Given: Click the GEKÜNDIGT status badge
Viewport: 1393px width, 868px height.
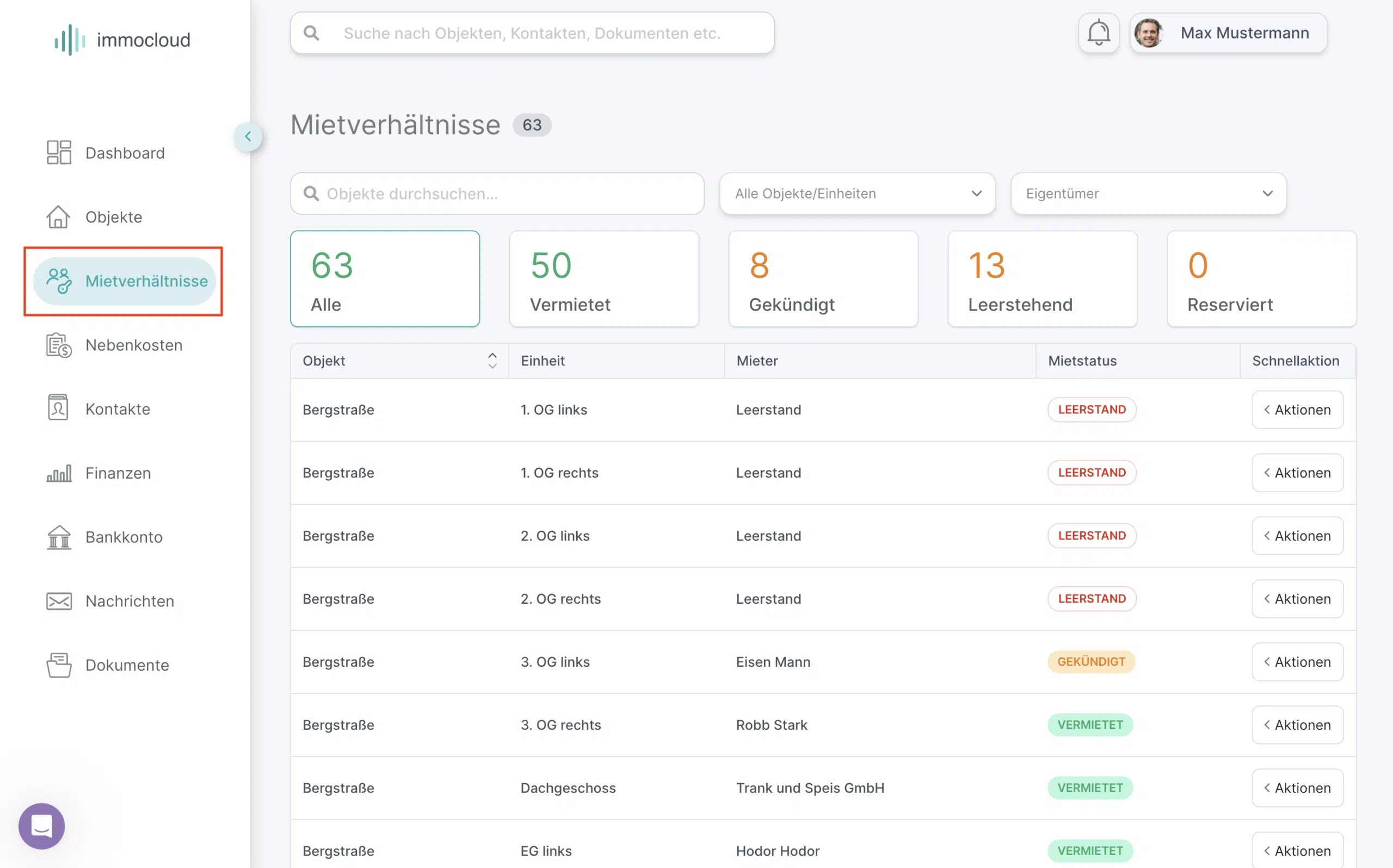Looking at the screenshot, I should tap(1092, 662).
